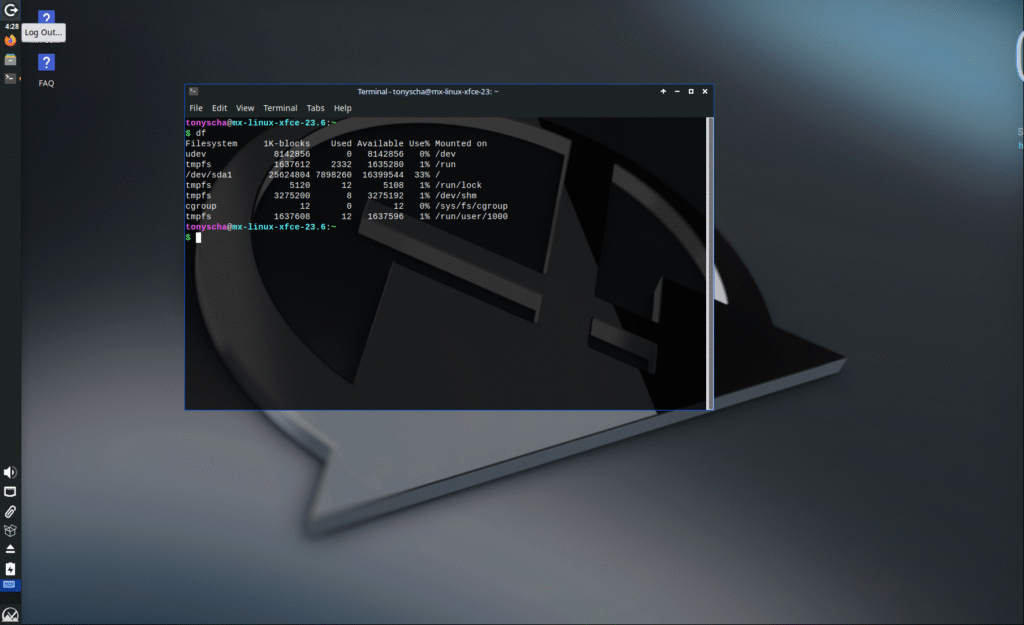Viewport: 1024px width, 625px height.
Task: Click the '16399544' available value
Action: click(383, 175)
